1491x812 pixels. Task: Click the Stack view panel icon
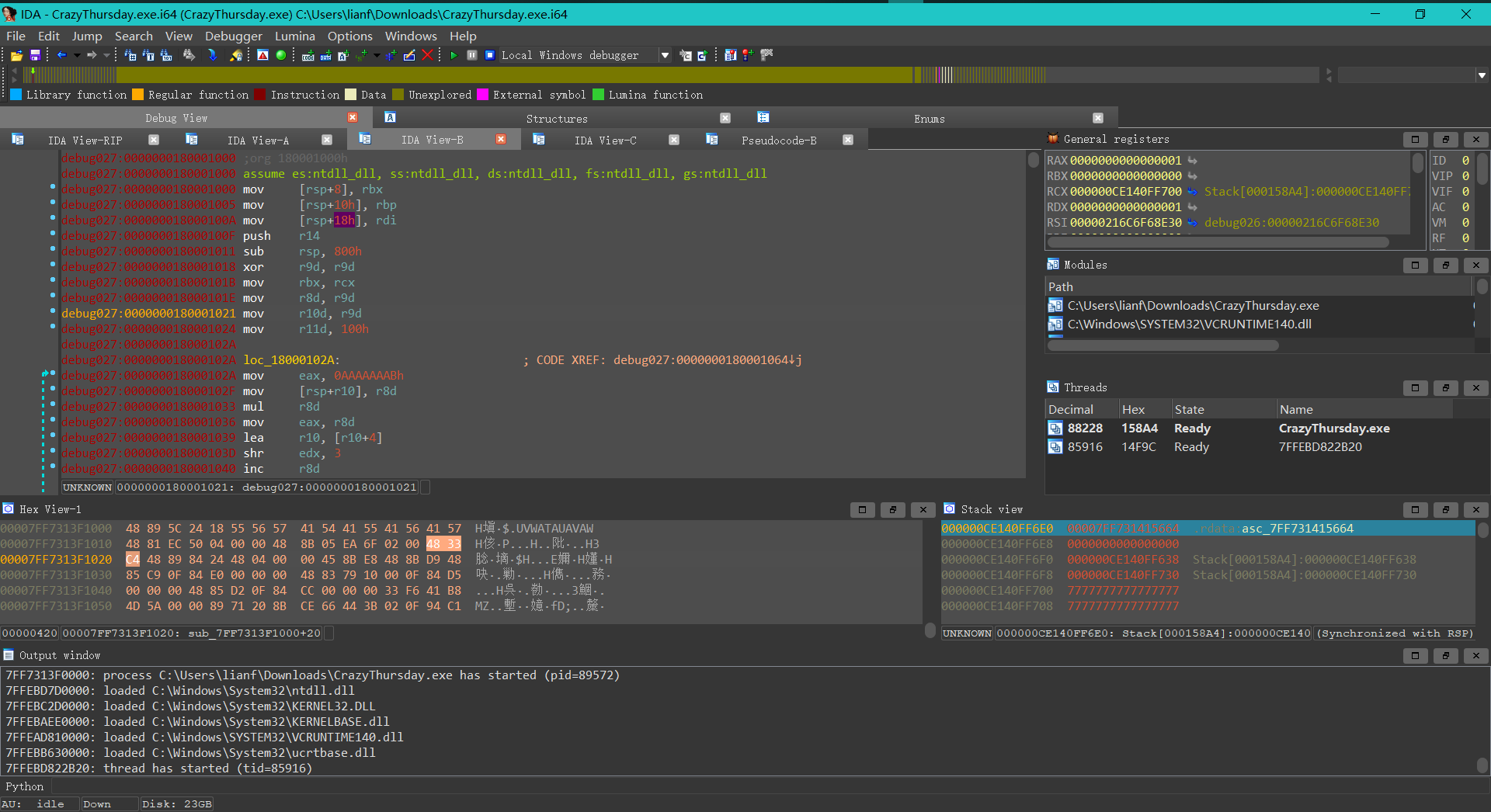[950, 509]
